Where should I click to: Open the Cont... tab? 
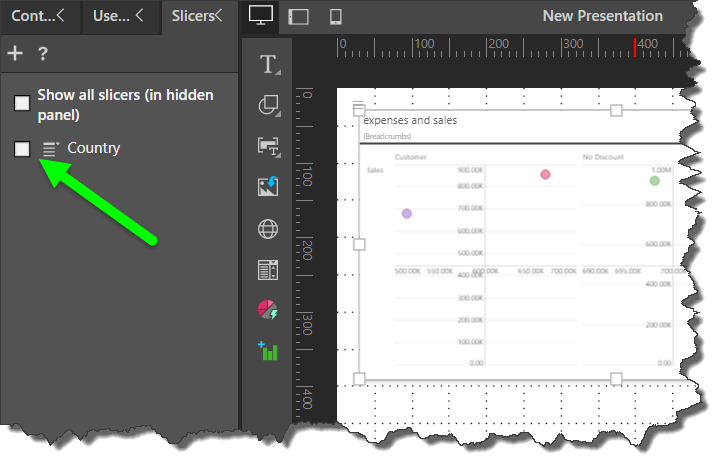32,16
